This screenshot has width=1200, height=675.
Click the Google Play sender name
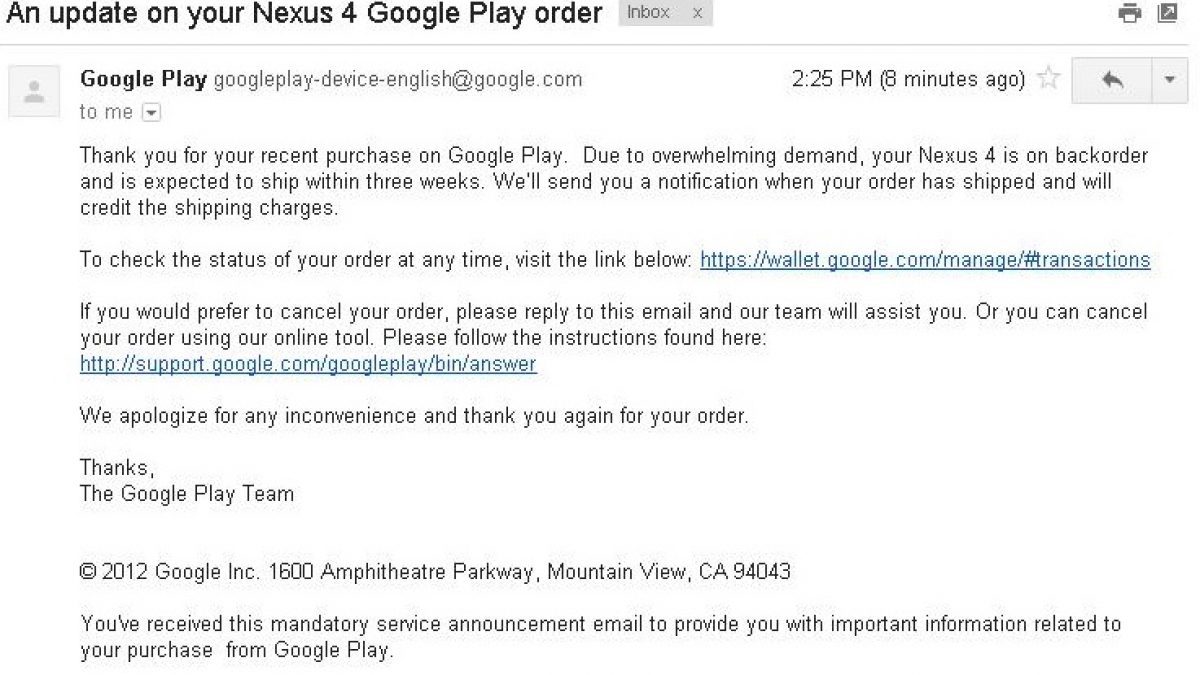tap(143, 79)
